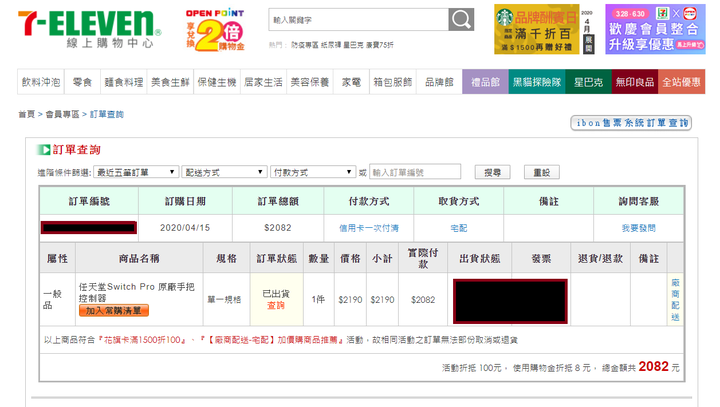Open the 信用卡一次付清 payment link
Viewport: 720px width, 407px height.
click(x=369, y=228)
